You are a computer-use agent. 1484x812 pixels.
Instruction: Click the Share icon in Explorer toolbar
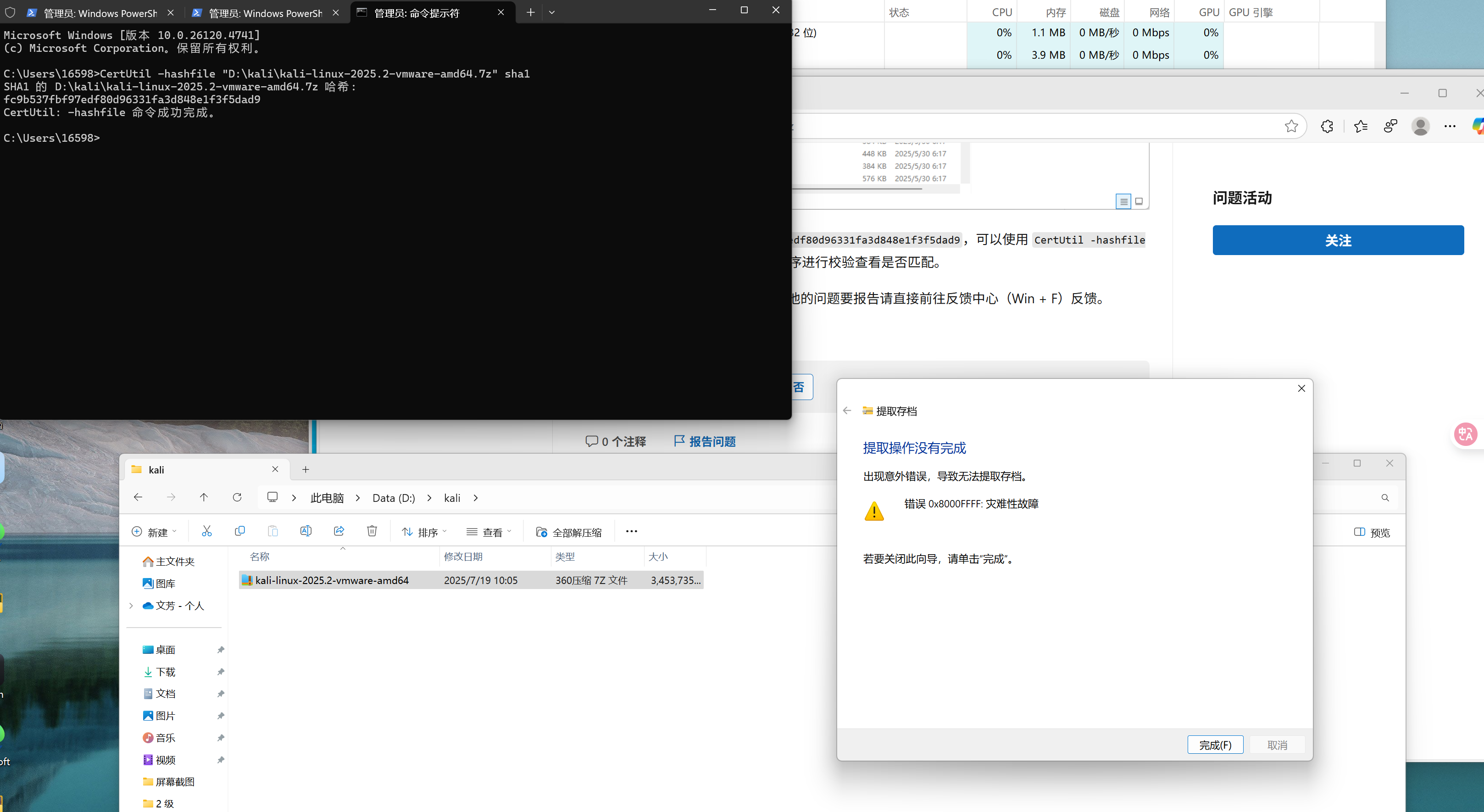tap(339, 531)
